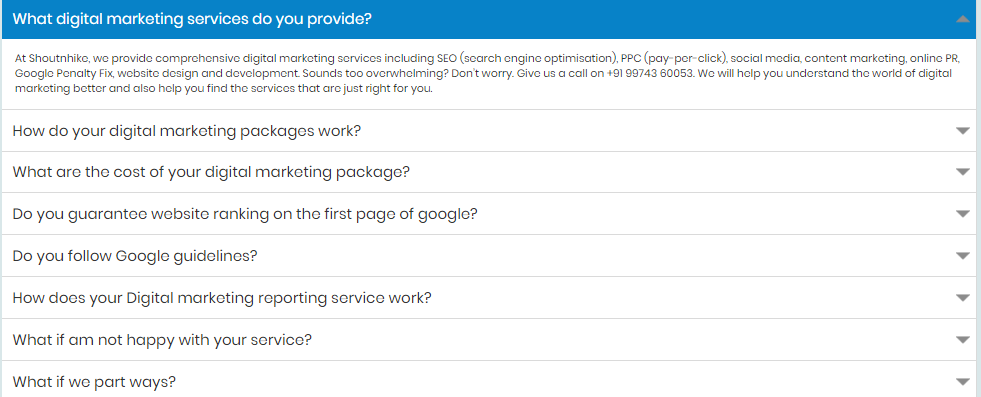Click 'SEO (search engine optimisation)' text in answer
The image size is (981, 397).
(527, 58)
